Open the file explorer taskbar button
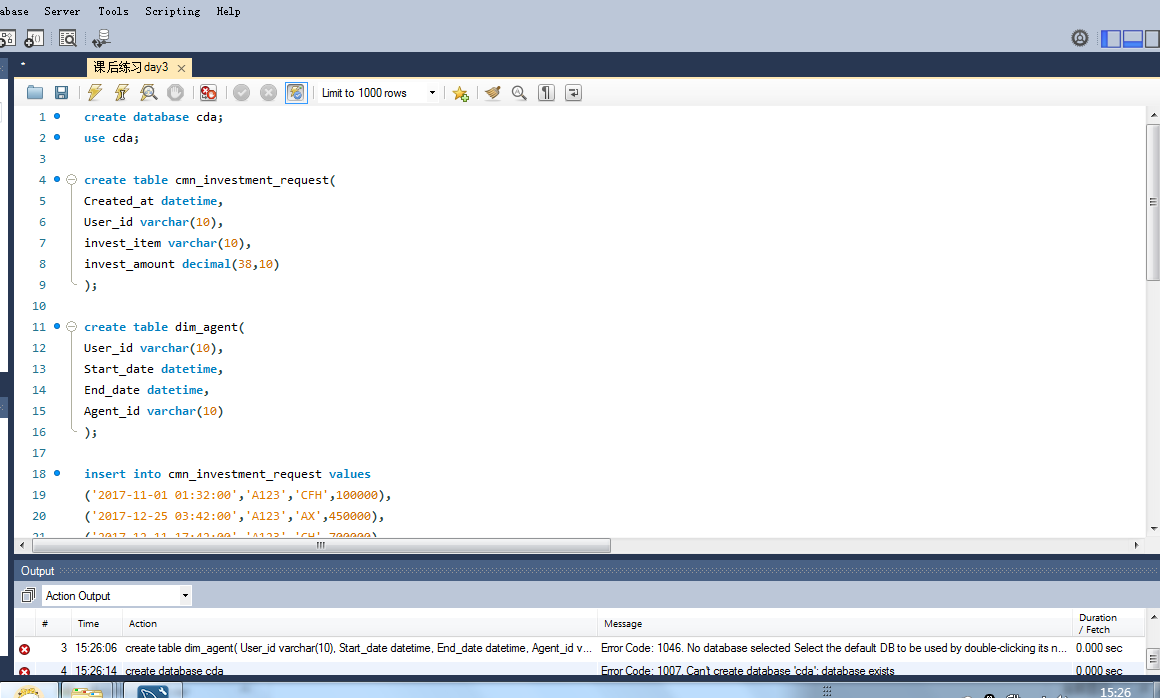 click(87, 691)
